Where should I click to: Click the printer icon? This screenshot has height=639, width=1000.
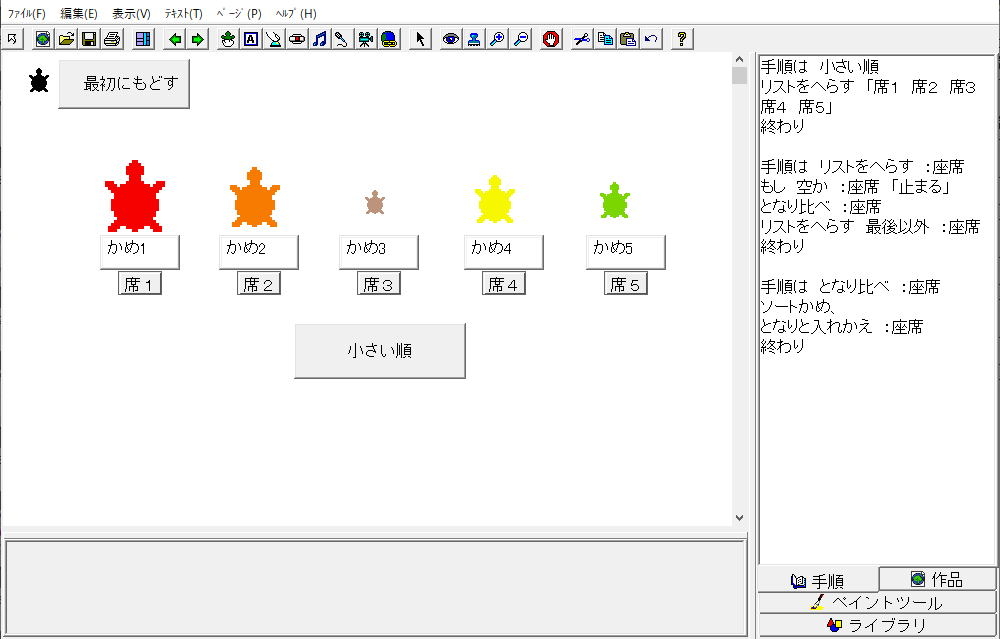tap(112, 39)
